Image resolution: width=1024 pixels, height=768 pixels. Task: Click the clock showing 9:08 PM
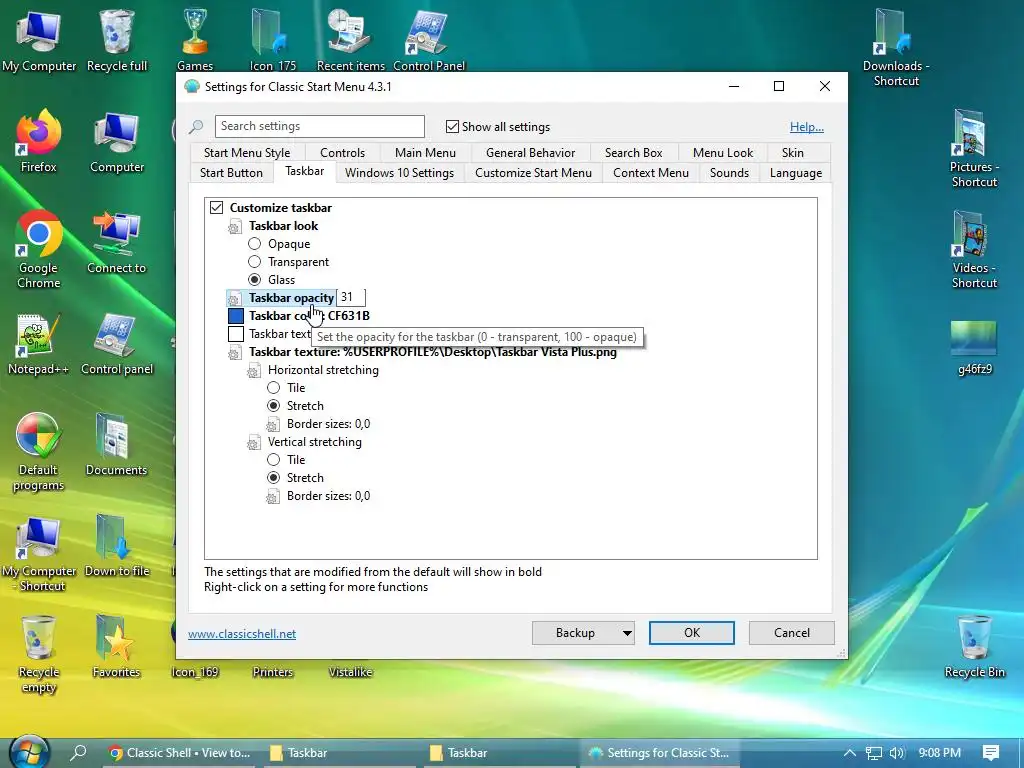(940, 753)
